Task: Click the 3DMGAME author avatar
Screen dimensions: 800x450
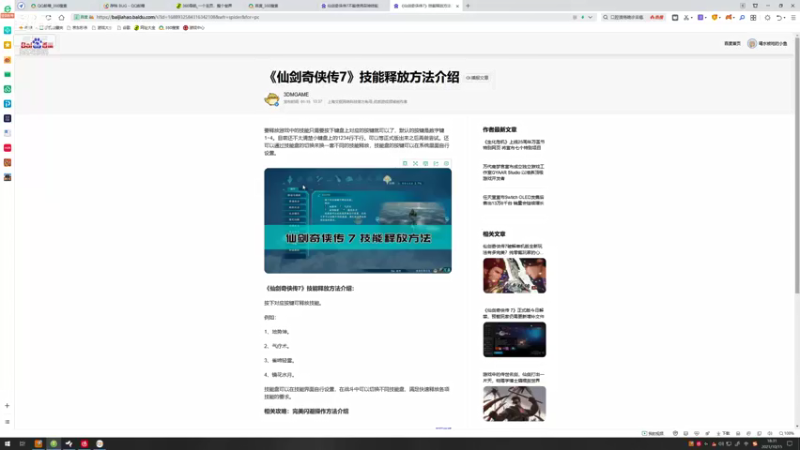Action: 271,98
